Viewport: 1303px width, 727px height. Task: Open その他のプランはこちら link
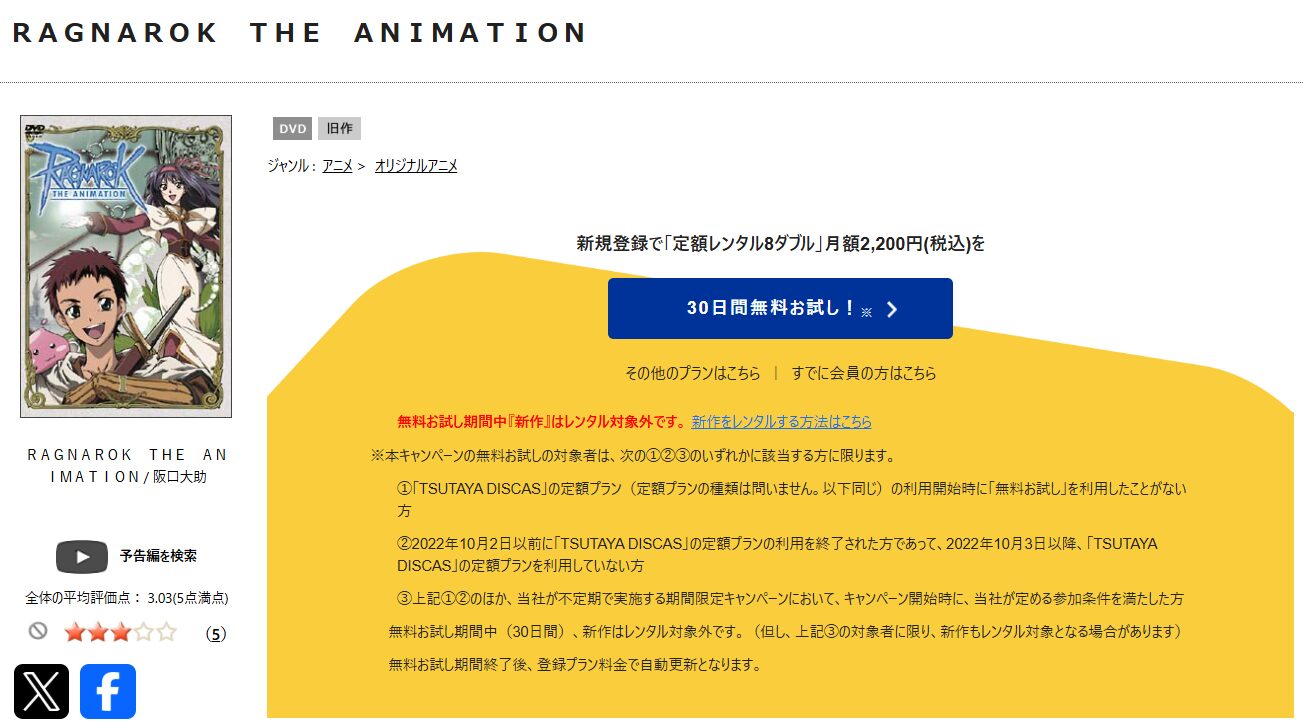pos(692,373)
